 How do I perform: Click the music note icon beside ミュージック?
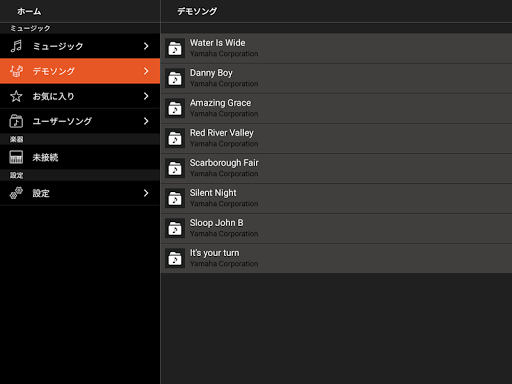pos(16,46)
